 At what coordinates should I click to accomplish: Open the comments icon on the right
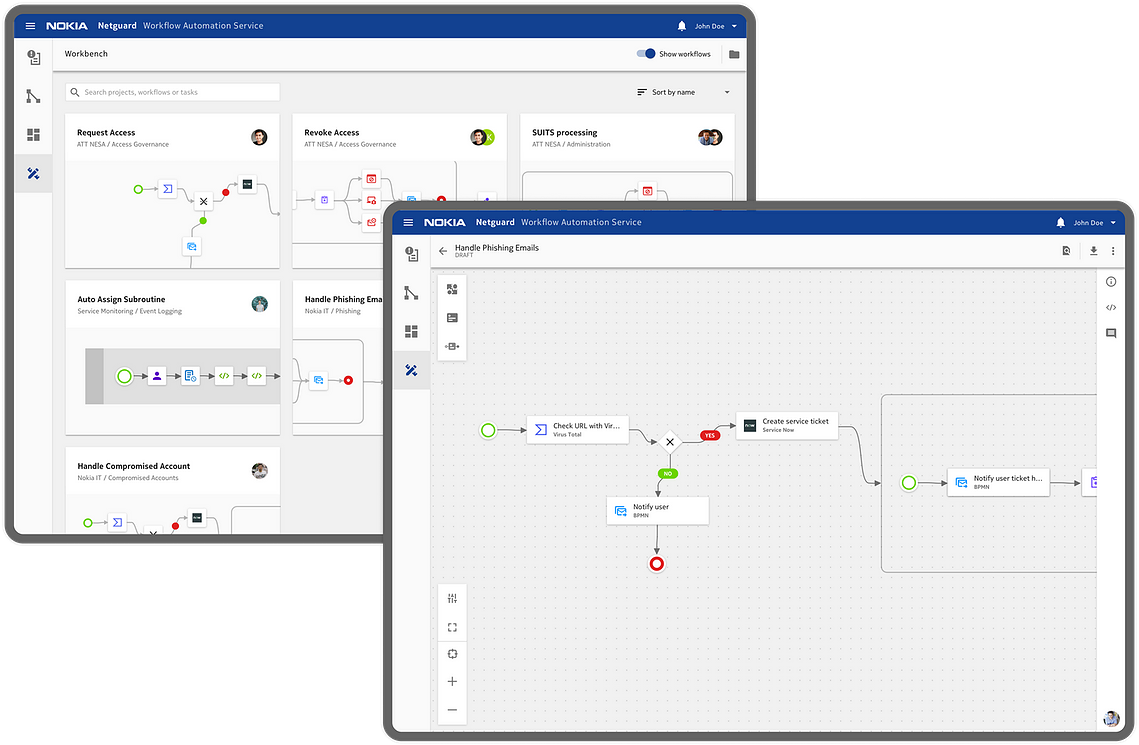coord(1111,333)
